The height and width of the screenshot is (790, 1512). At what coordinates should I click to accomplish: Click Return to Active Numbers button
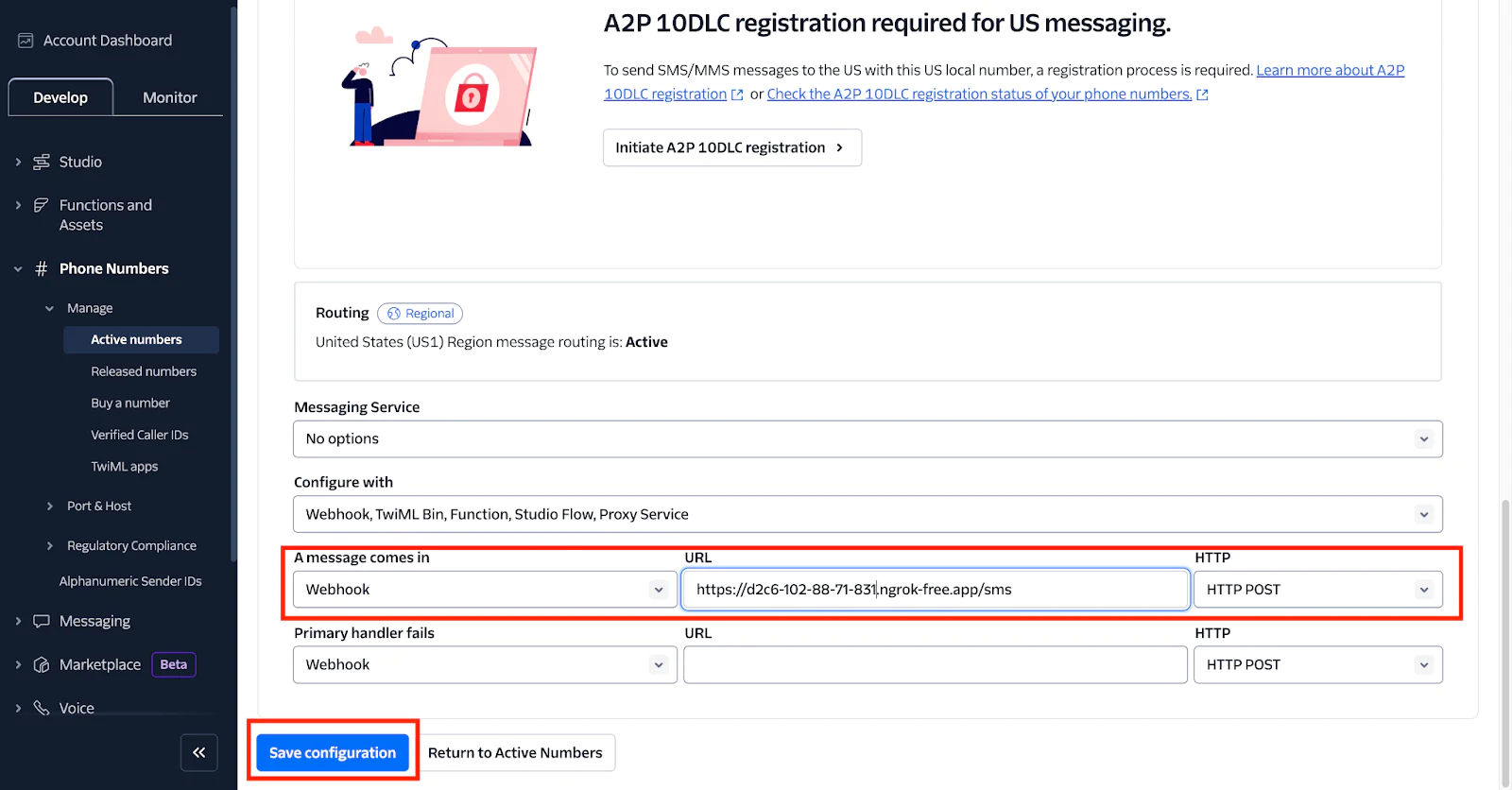tap(515, 753)
